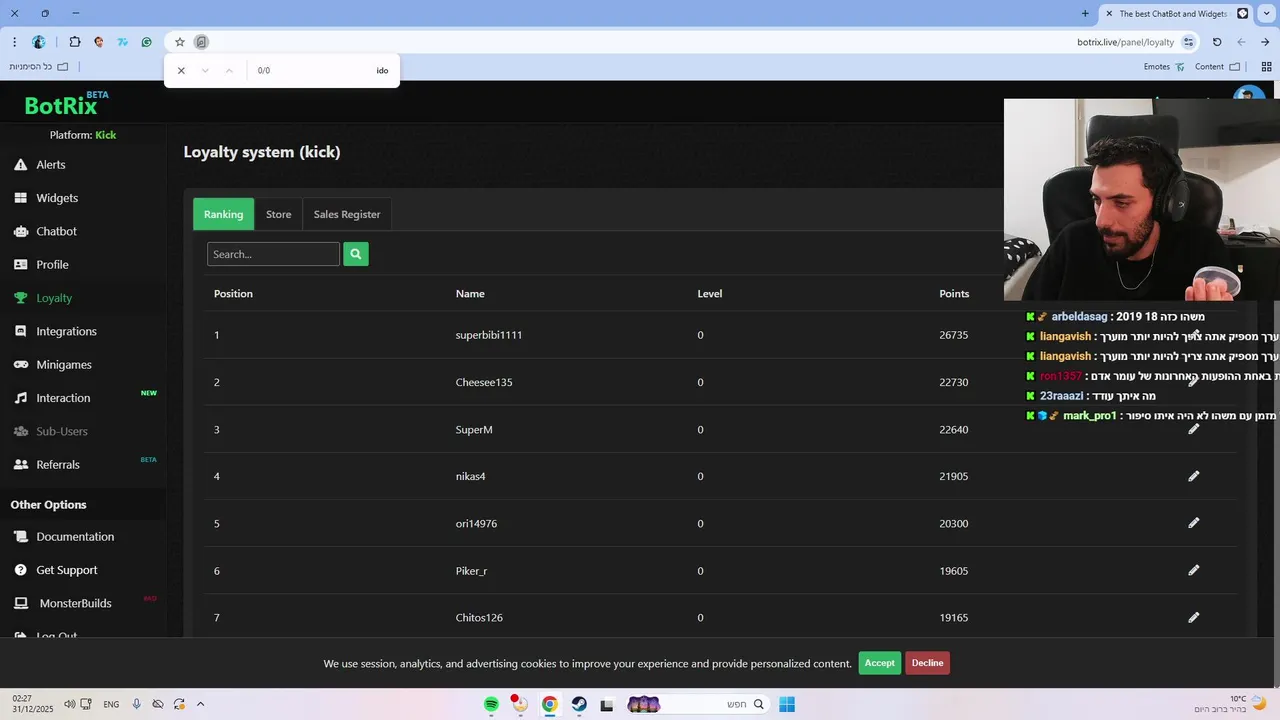Viewport: 1280px width, 720px height.
Task: Open the browser extensions puzzle icon
Action: (75, 42)
